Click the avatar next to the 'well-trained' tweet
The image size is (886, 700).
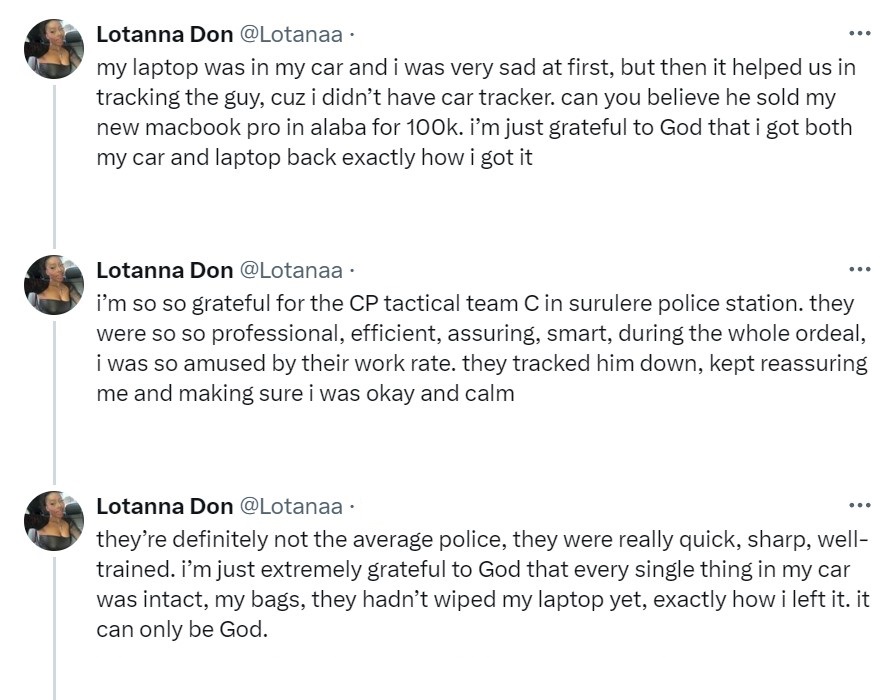click(x=53, y=520)
